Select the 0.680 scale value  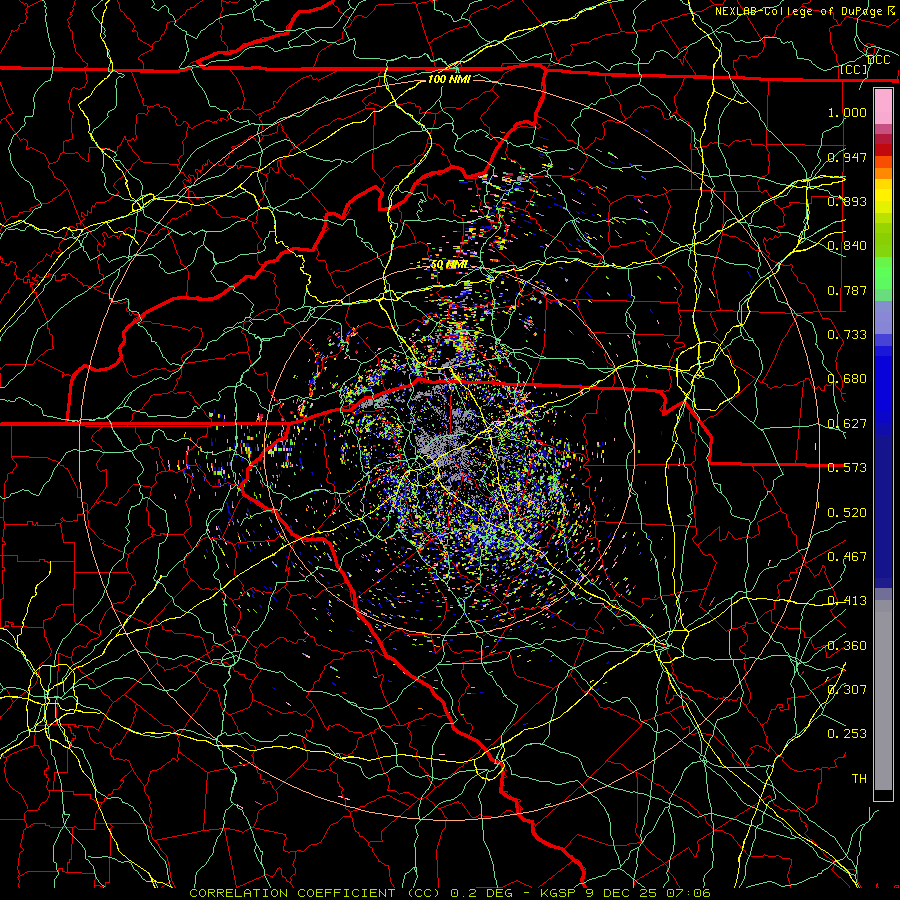(x=847, y=379)
